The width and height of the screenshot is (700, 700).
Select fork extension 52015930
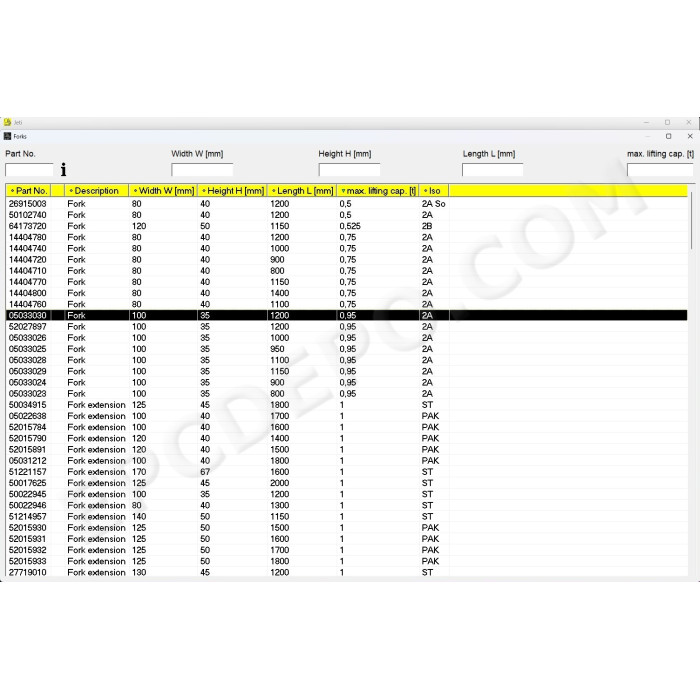(28, 527)
